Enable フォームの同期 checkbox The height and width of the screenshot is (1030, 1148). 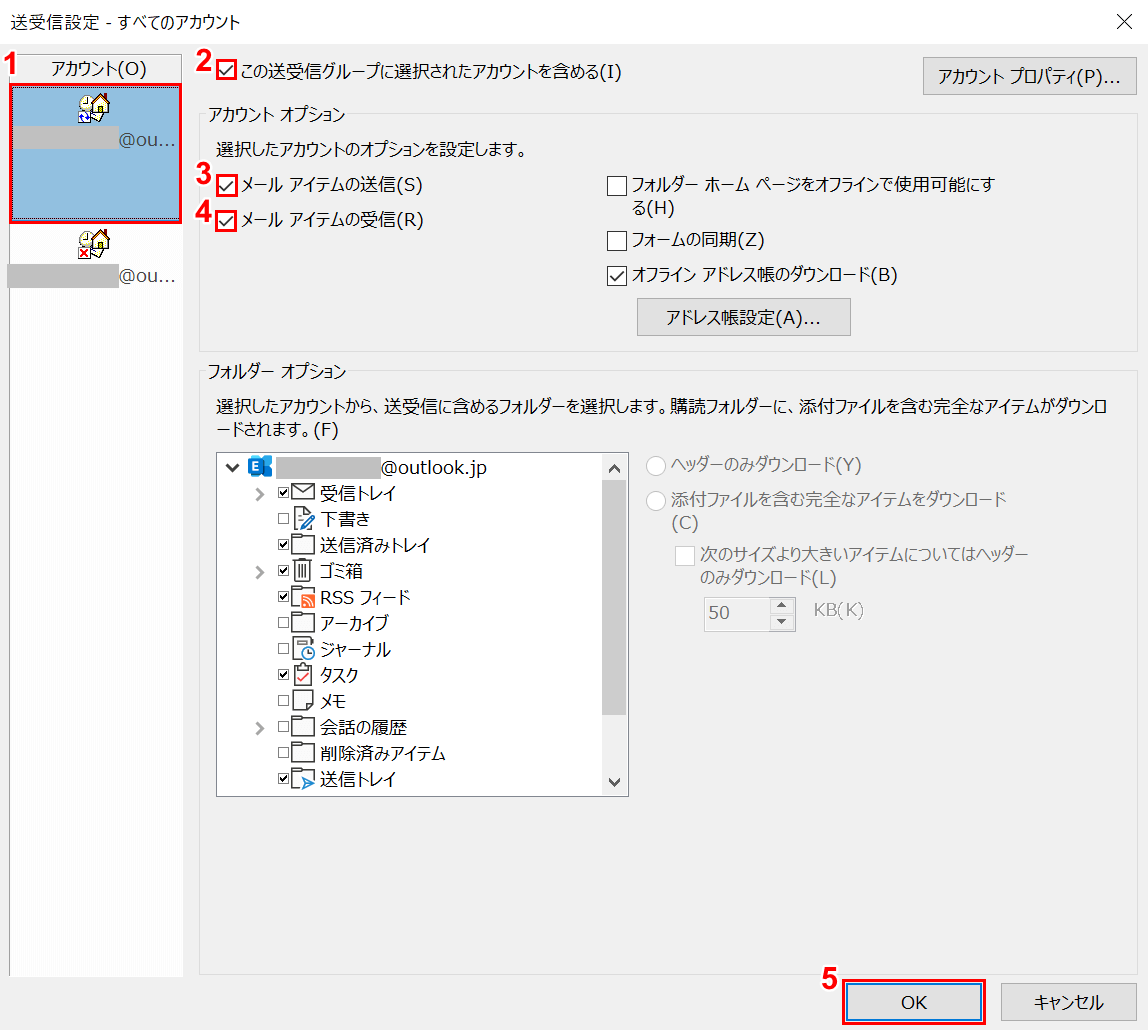pyautogui.click(x=617, y=240)
